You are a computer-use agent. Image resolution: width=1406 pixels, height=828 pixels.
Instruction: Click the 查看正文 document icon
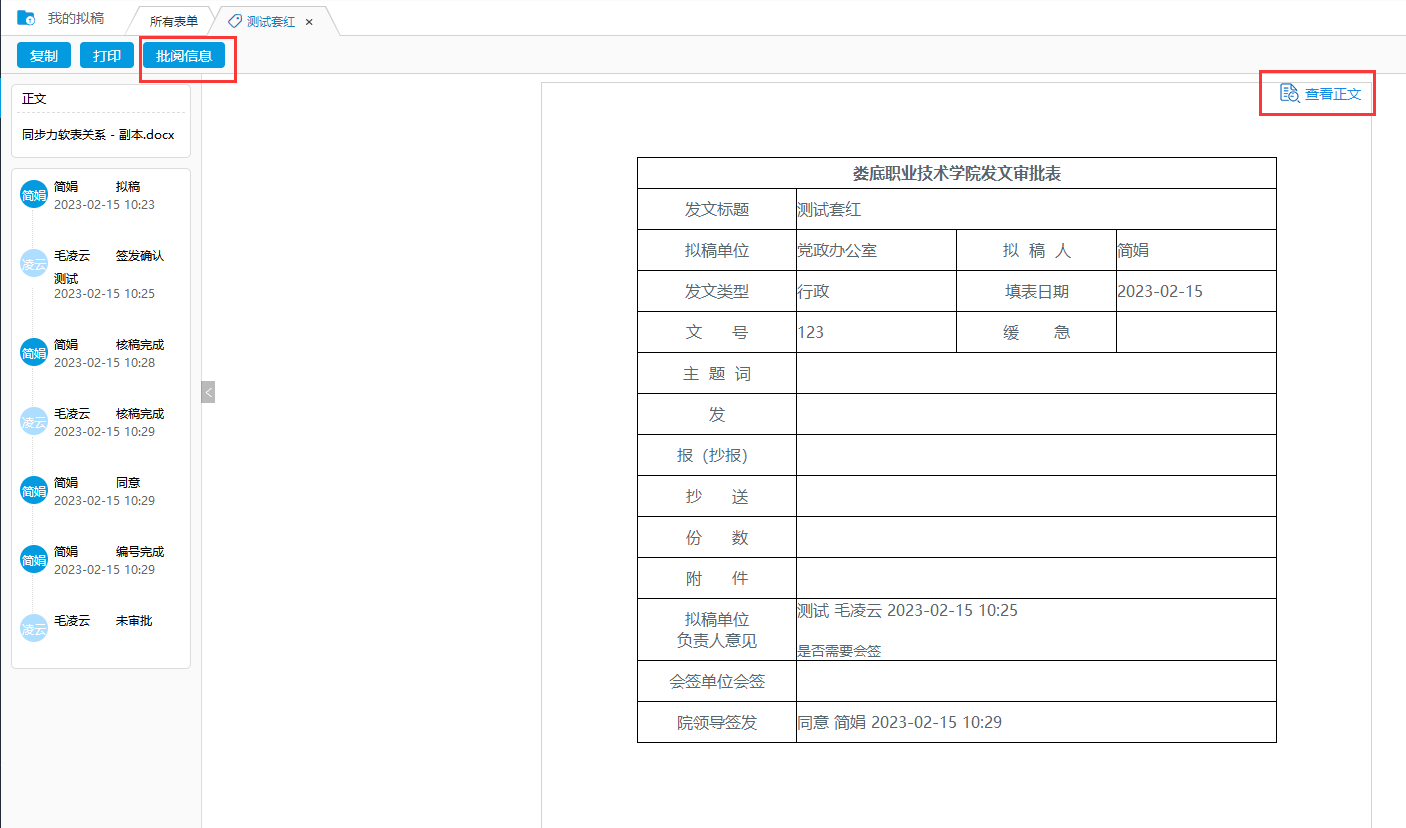[x=1290, y=93]
